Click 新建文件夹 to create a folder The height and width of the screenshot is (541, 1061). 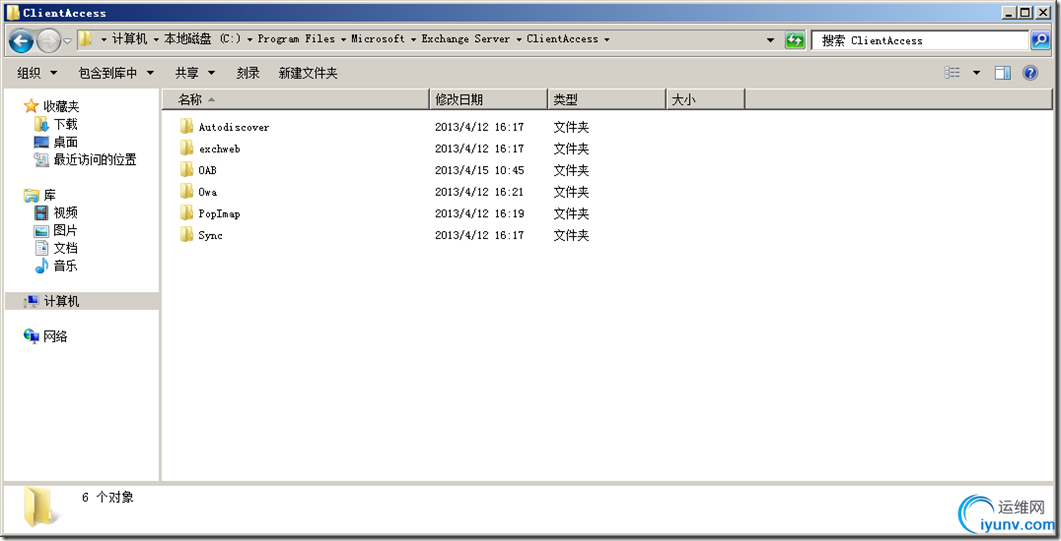click(x=308, y=73)
